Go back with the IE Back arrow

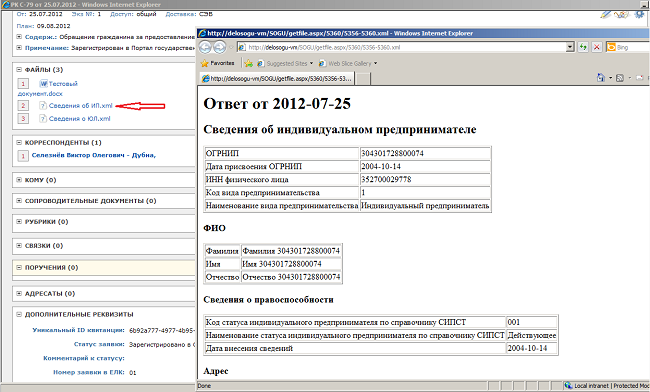205,47
